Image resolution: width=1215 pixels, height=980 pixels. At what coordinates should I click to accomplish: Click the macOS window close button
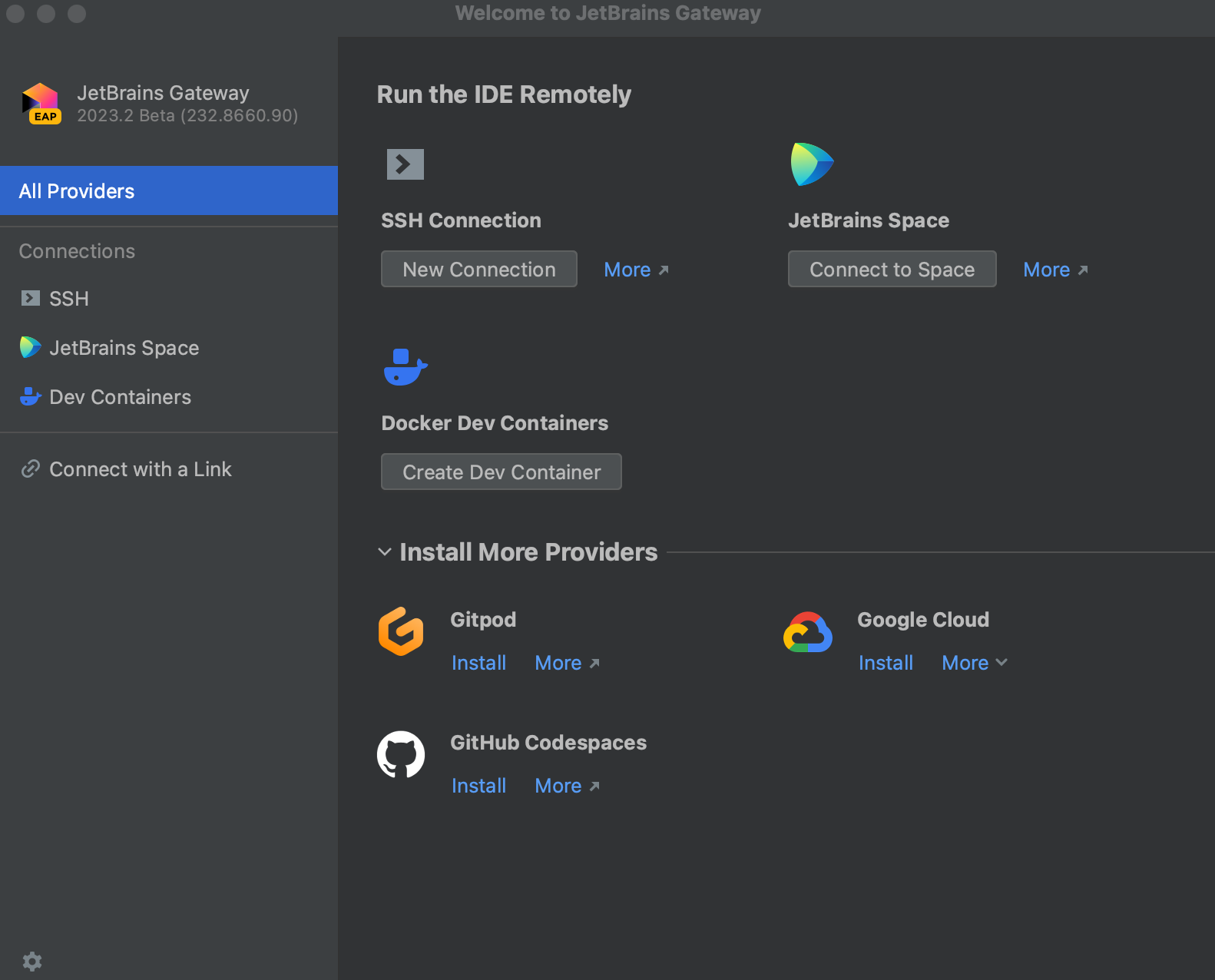tap(15, 13)
